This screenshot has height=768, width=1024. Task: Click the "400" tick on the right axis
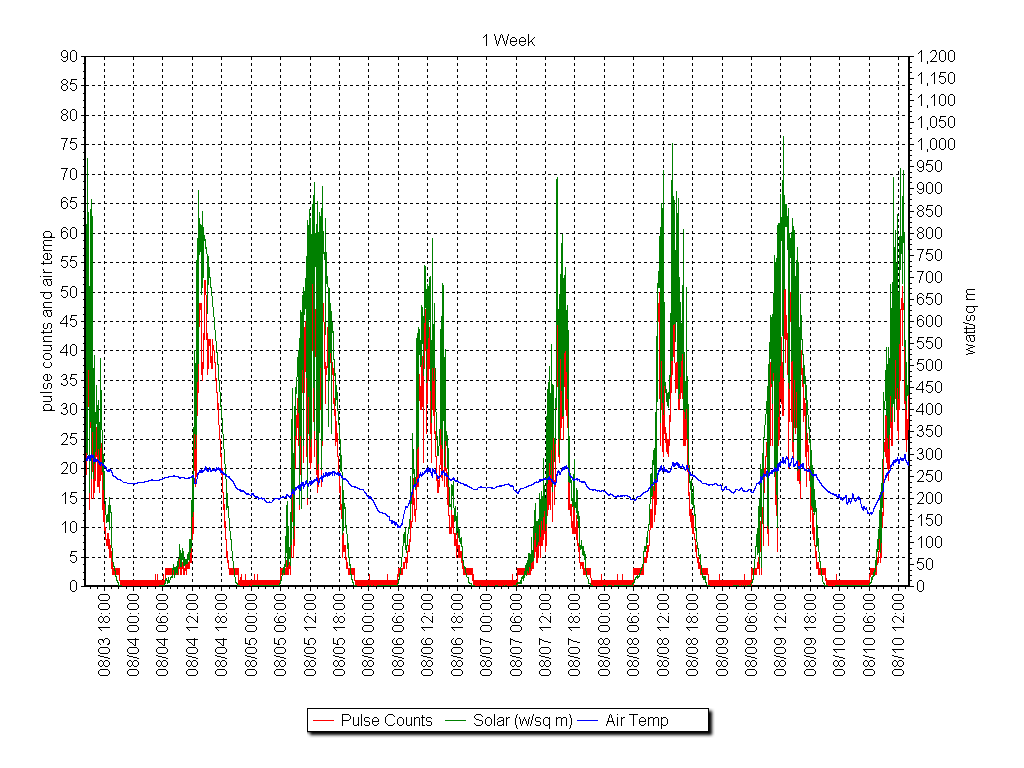[x=930, y=409]
